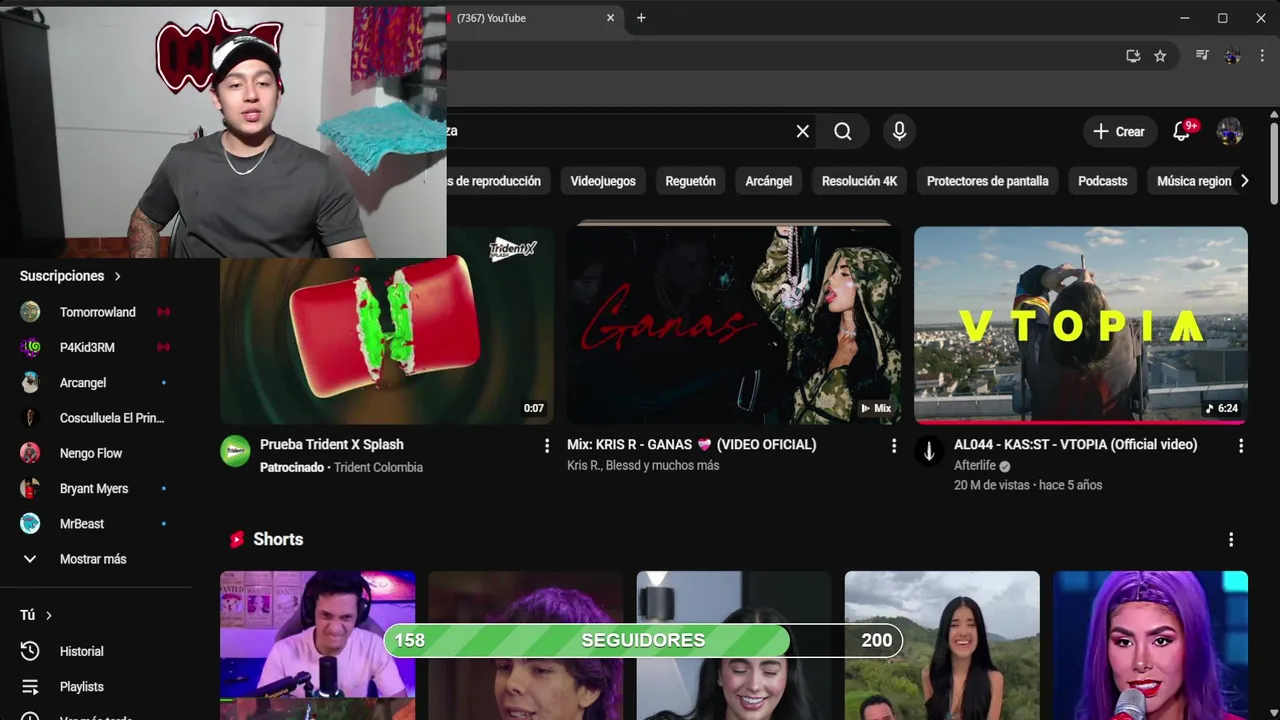Open Bryant Myers subscription channel
The height and width of the screenshot is (720, 1280).
pos(96,488)
